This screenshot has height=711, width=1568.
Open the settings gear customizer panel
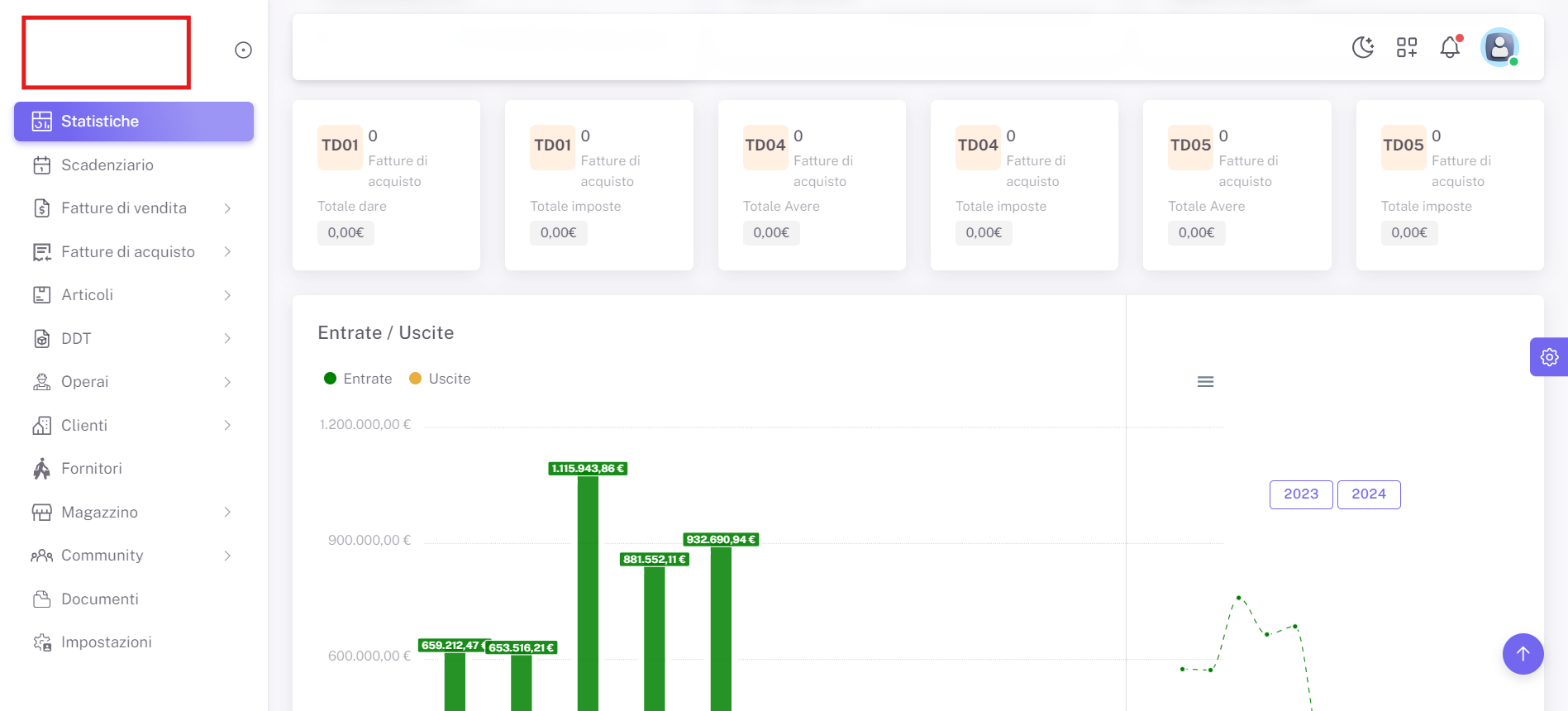point(1549,357)
